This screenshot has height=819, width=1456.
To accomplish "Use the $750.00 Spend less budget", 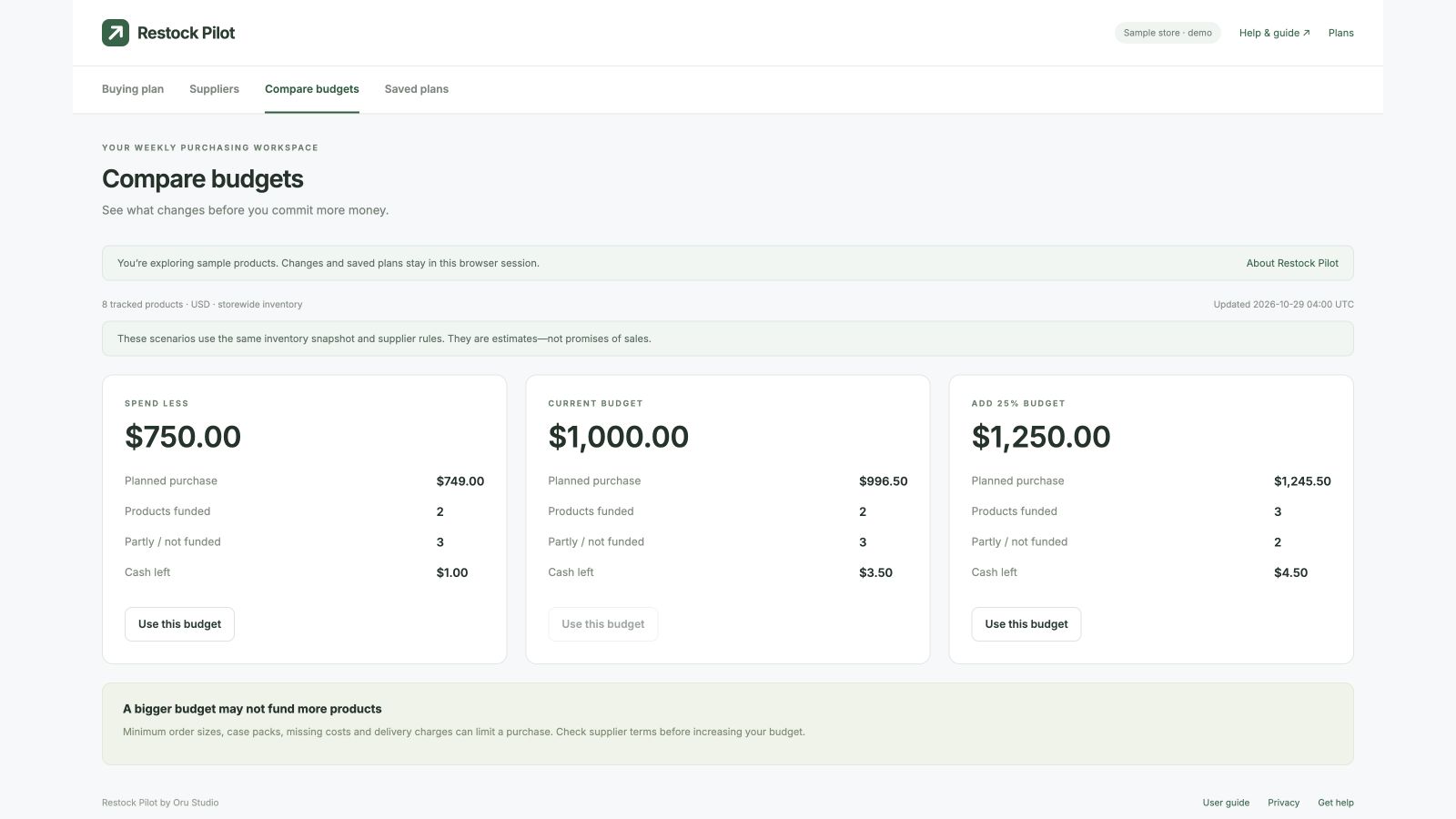I will pos(179,624).
